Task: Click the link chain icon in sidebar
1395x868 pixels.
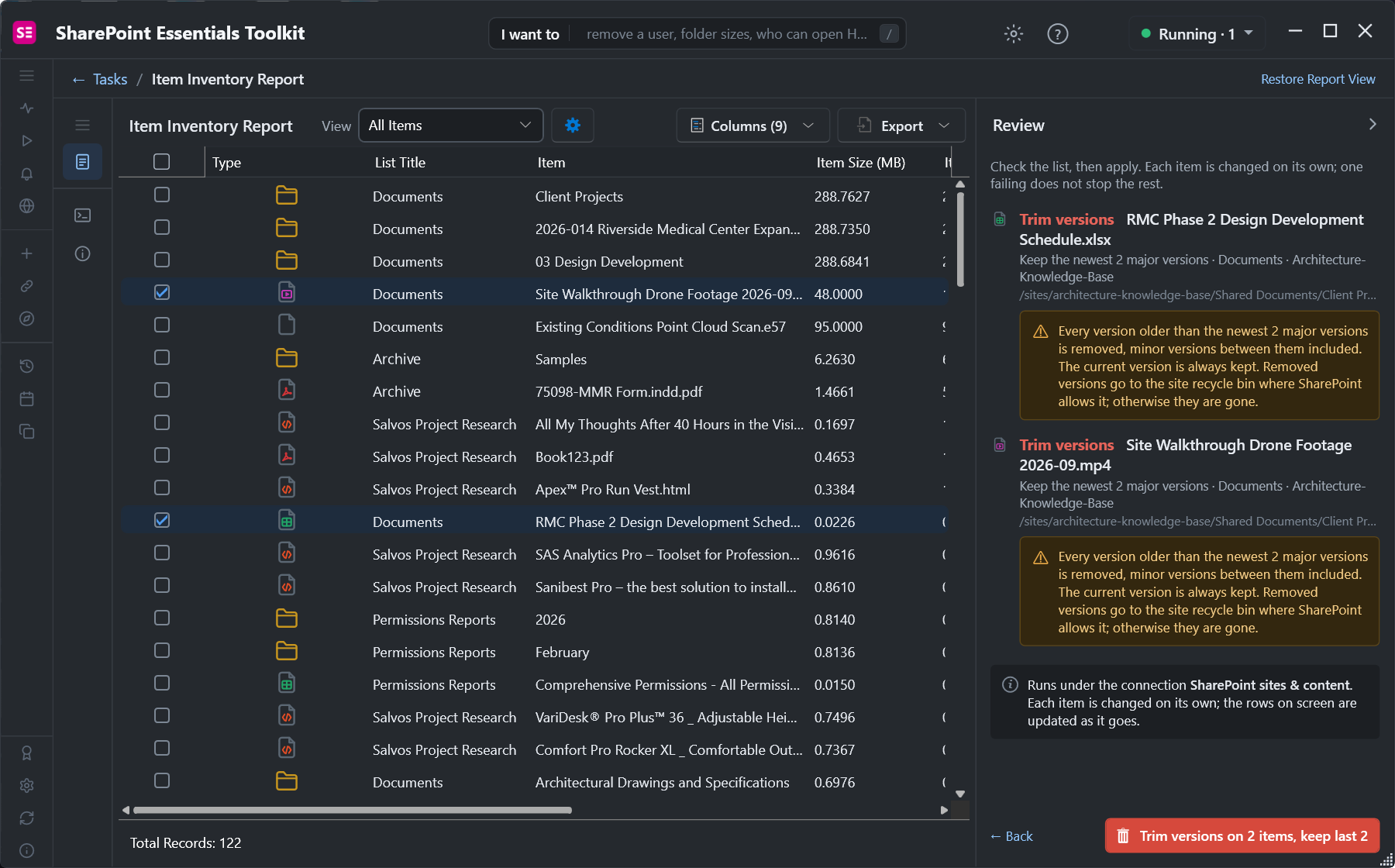Action: (26, 286)
